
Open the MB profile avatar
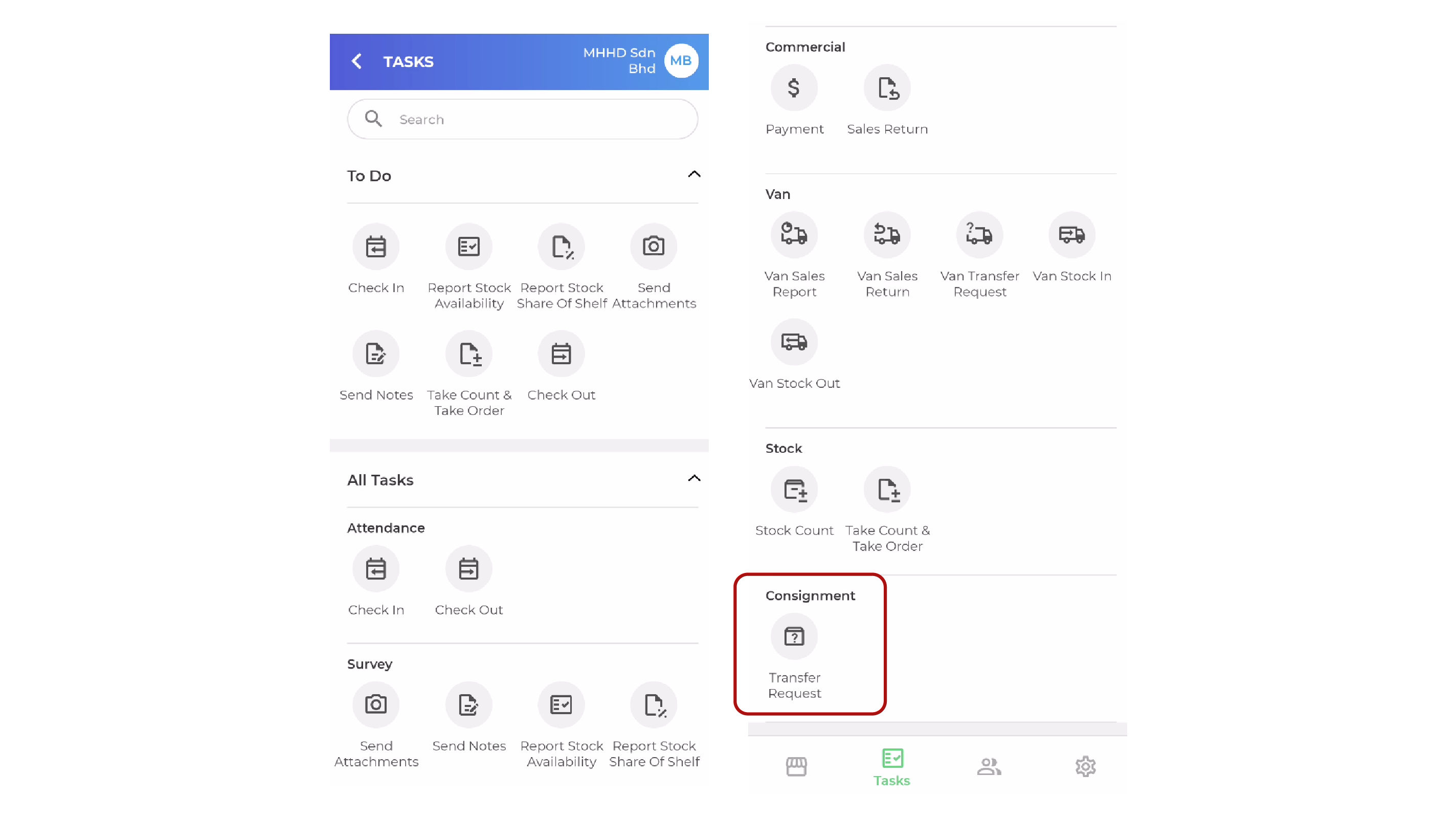click(x=681, y=60)
